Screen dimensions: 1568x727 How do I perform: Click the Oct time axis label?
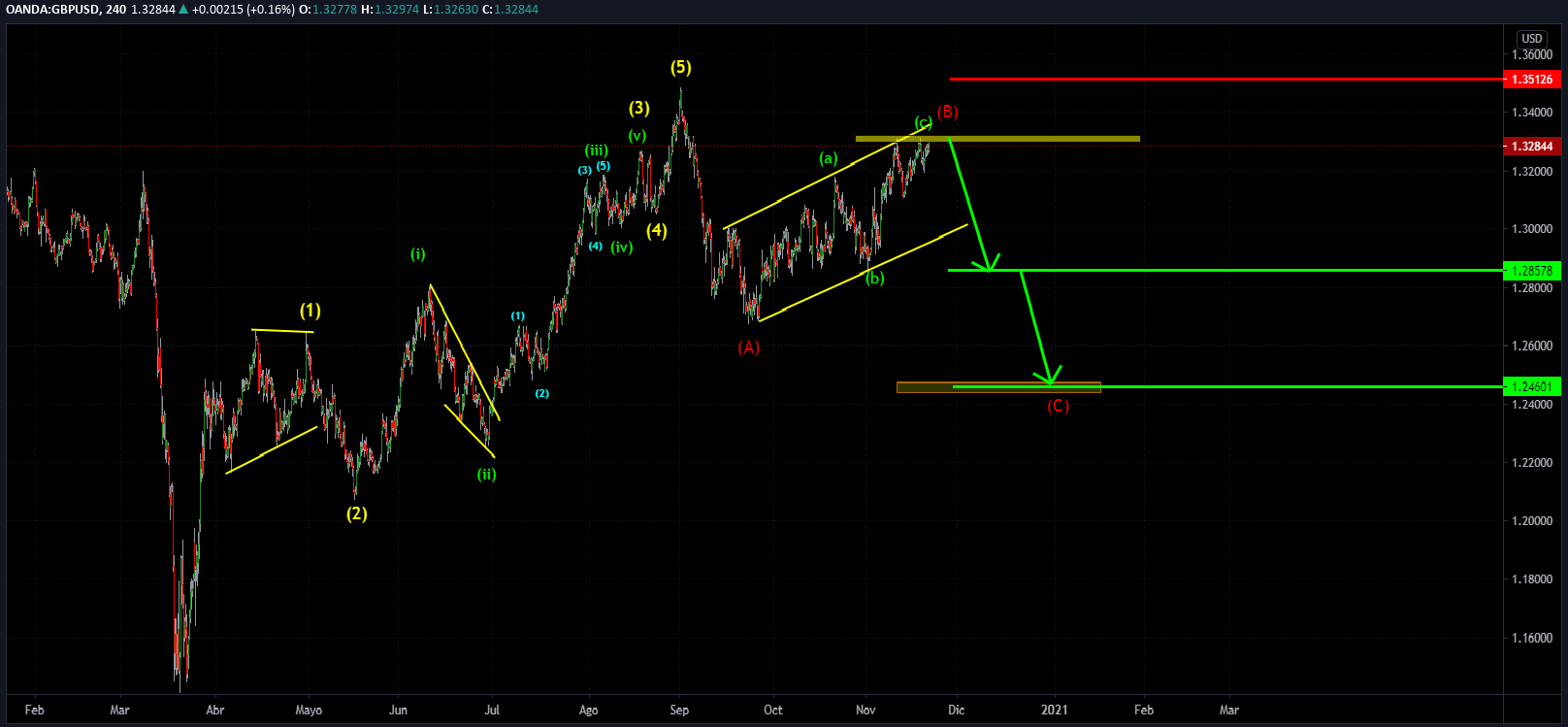click(x=773, y=710)
